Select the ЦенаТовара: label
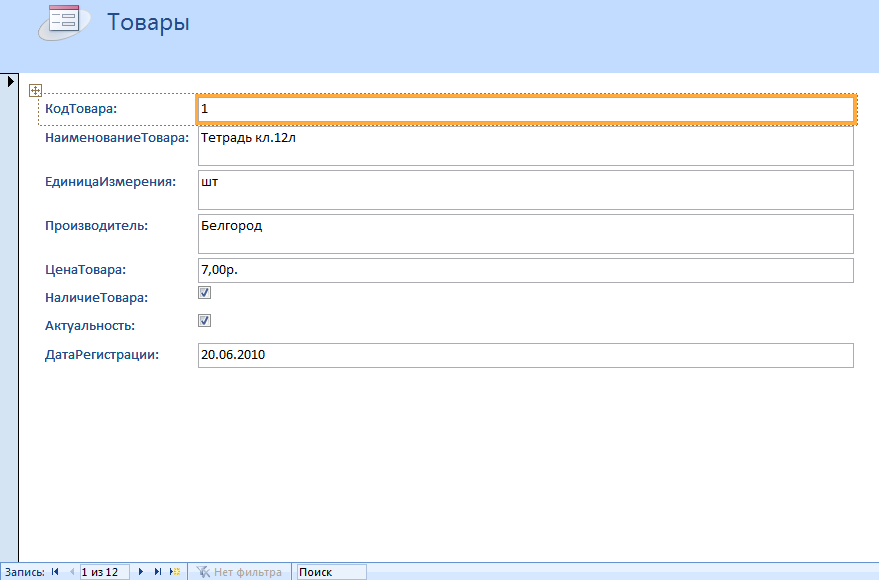This screenshot has width=879, height=580. tap(86, 270)
